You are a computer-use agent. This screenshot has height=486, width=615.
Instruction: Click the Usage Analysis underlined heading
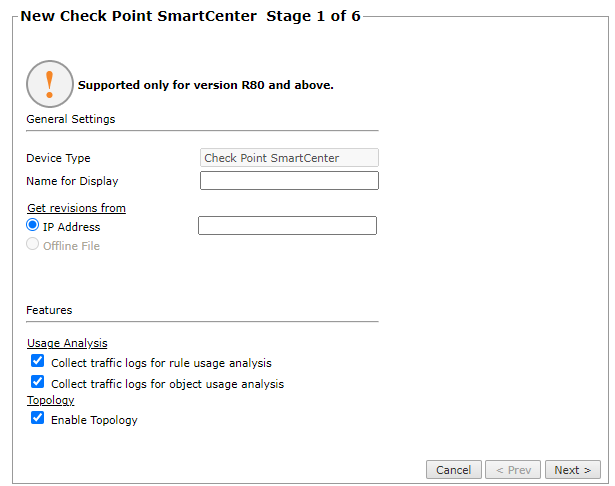click(x=67, y=343)
